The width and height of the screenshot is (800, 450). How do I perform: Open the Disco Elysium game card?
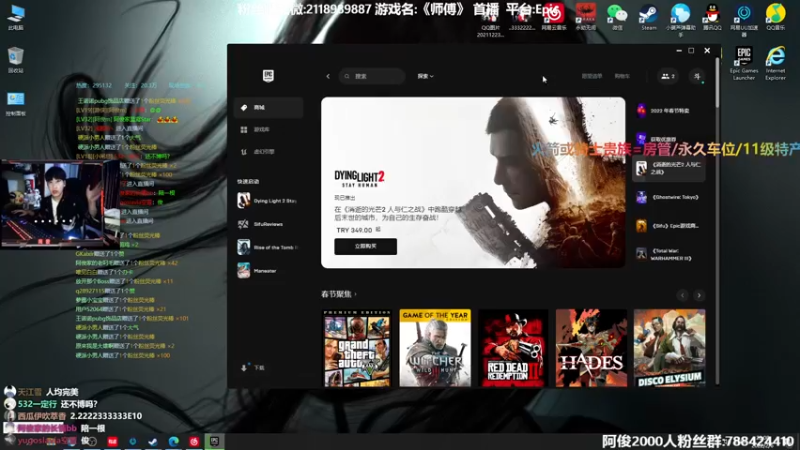669,348
